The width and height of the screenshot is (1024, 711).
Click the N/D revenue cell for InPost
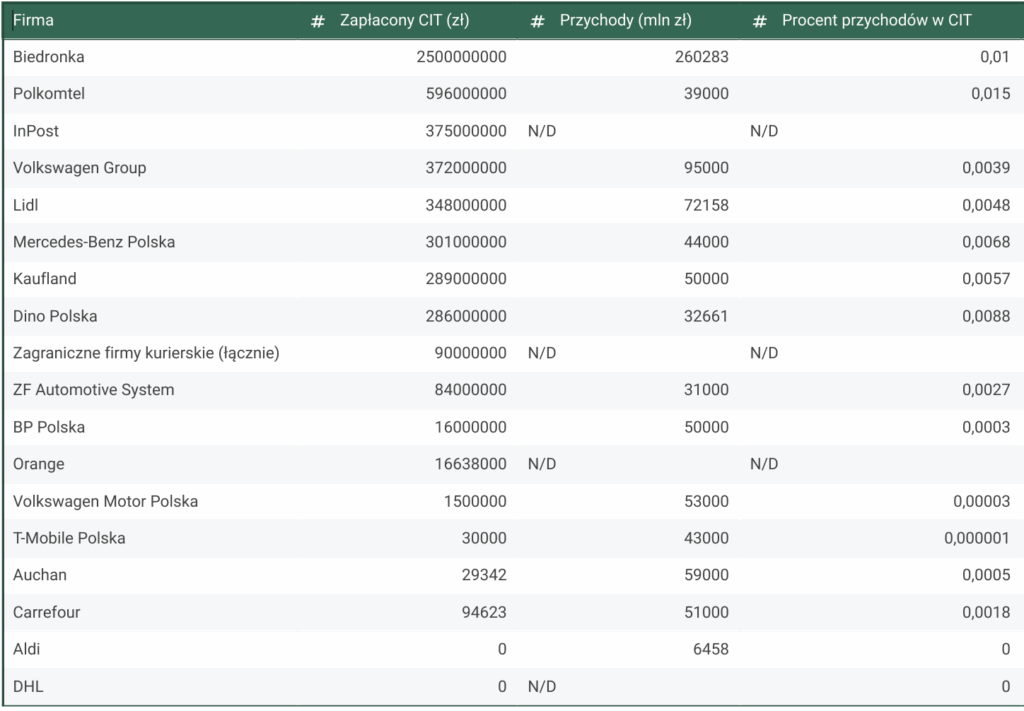pyautogui.click(x=542, y=131)
